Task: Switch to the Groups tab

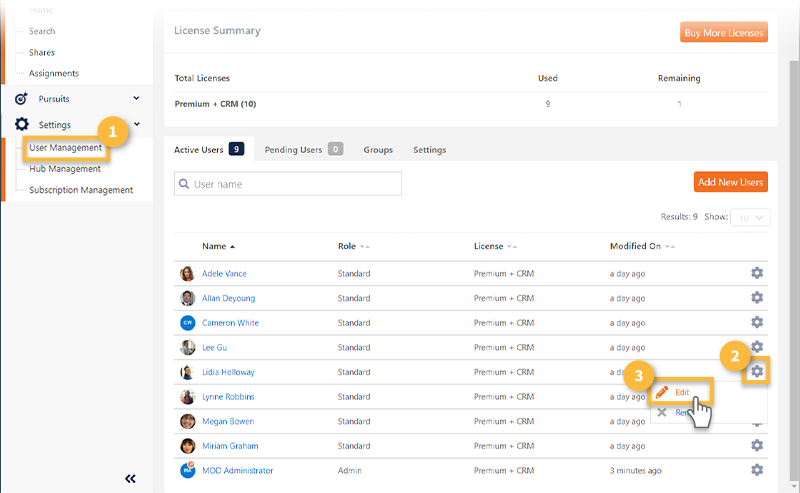Action: click(x=378, y=150)
